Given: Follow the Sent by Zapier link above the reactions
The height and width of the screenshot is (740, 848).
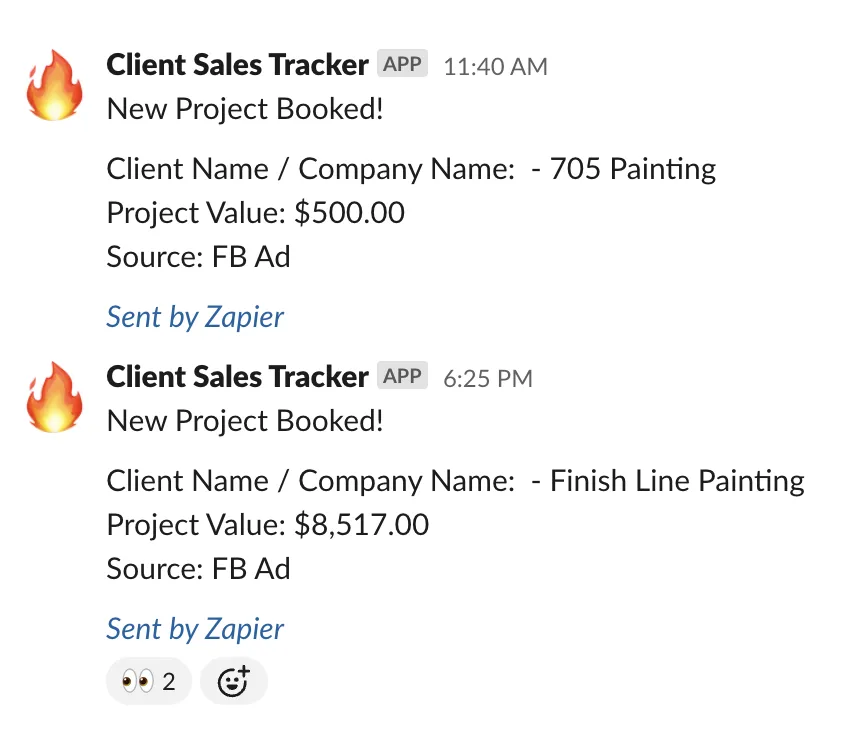Looking at the screenshot, I should tap(195, 629).
